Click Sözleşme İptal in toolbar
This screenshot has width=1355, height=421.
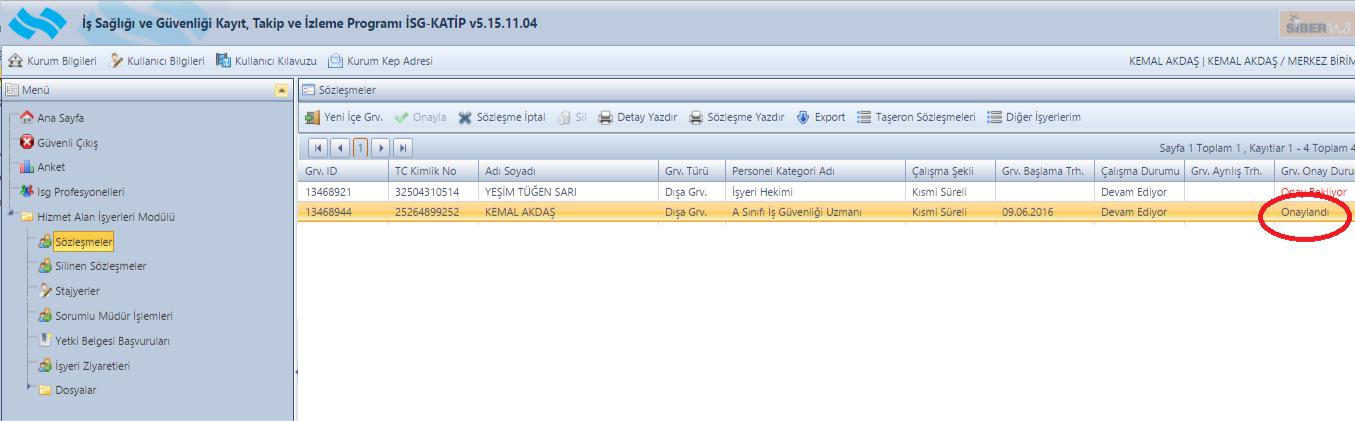coord(502,117)
